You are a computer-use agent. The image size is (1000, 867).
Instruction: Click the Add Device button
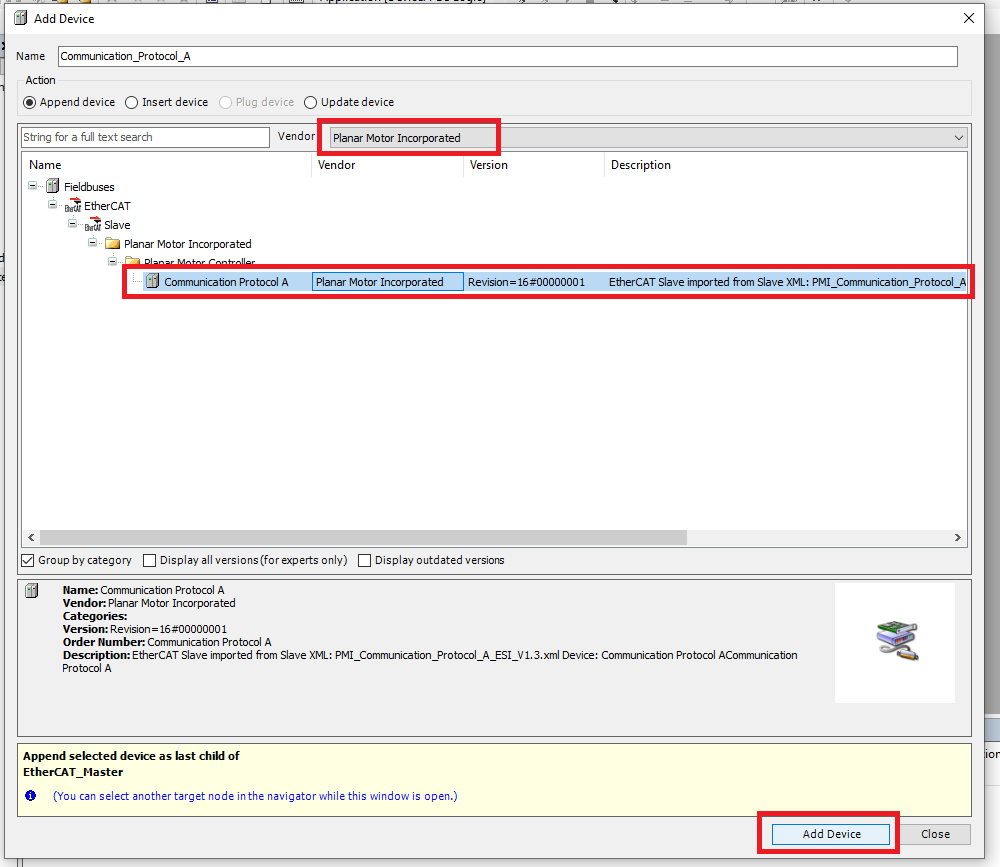click(x=831, y=834)
